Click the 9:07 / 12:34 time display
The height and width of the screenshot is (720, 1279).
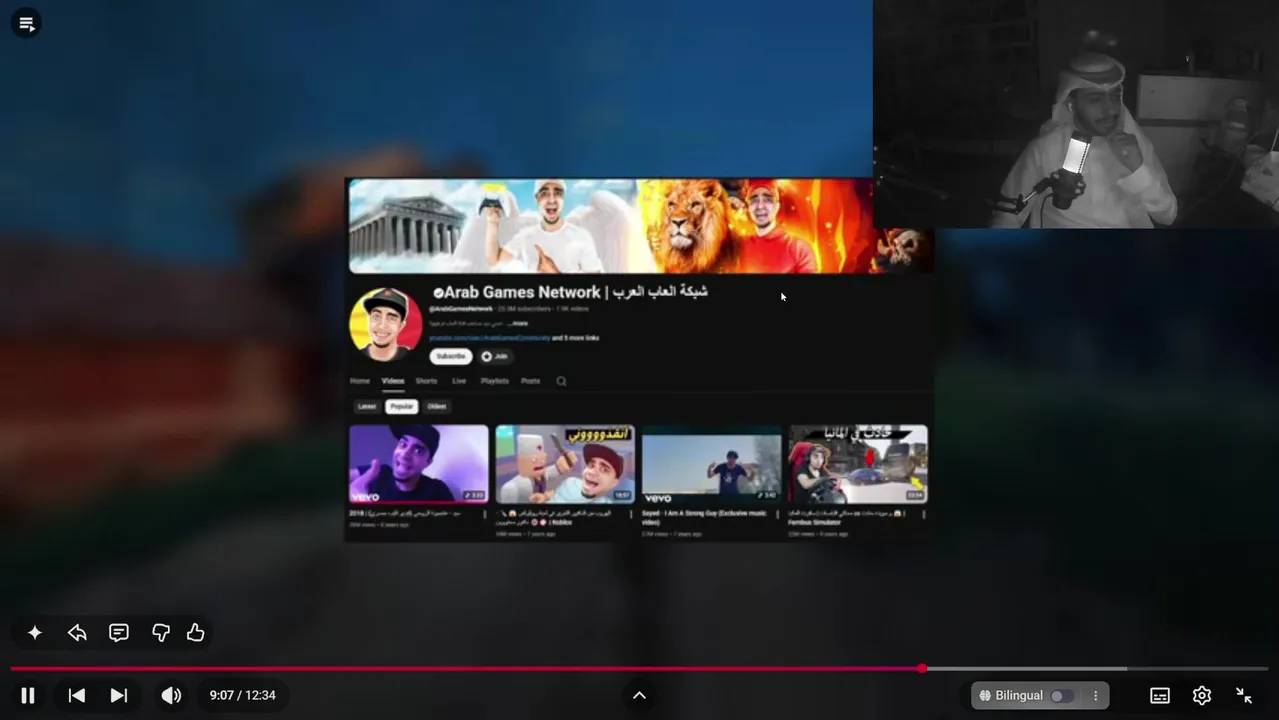click(x=242, y=695)
